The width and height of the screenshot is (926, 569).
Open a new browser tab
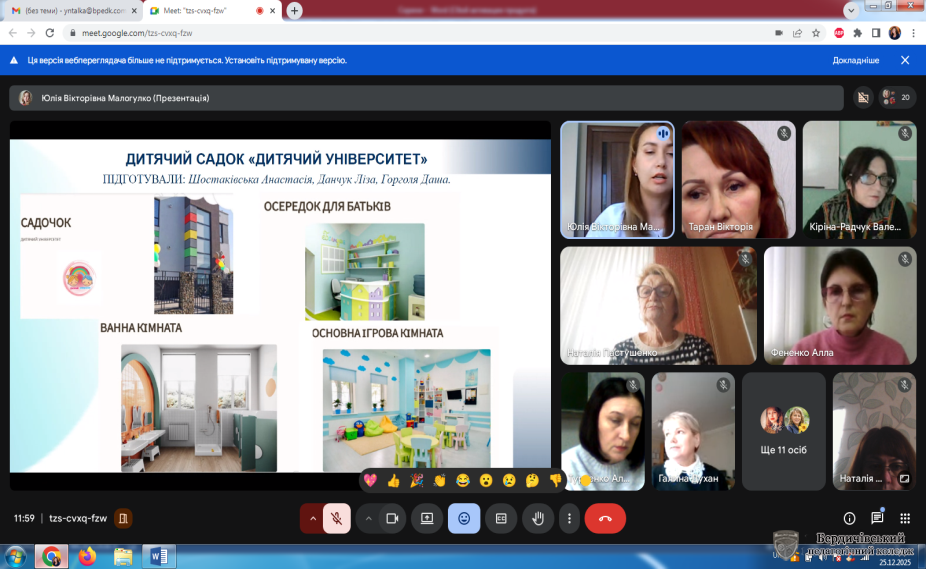pyautogui.click(x=295, y=10)
